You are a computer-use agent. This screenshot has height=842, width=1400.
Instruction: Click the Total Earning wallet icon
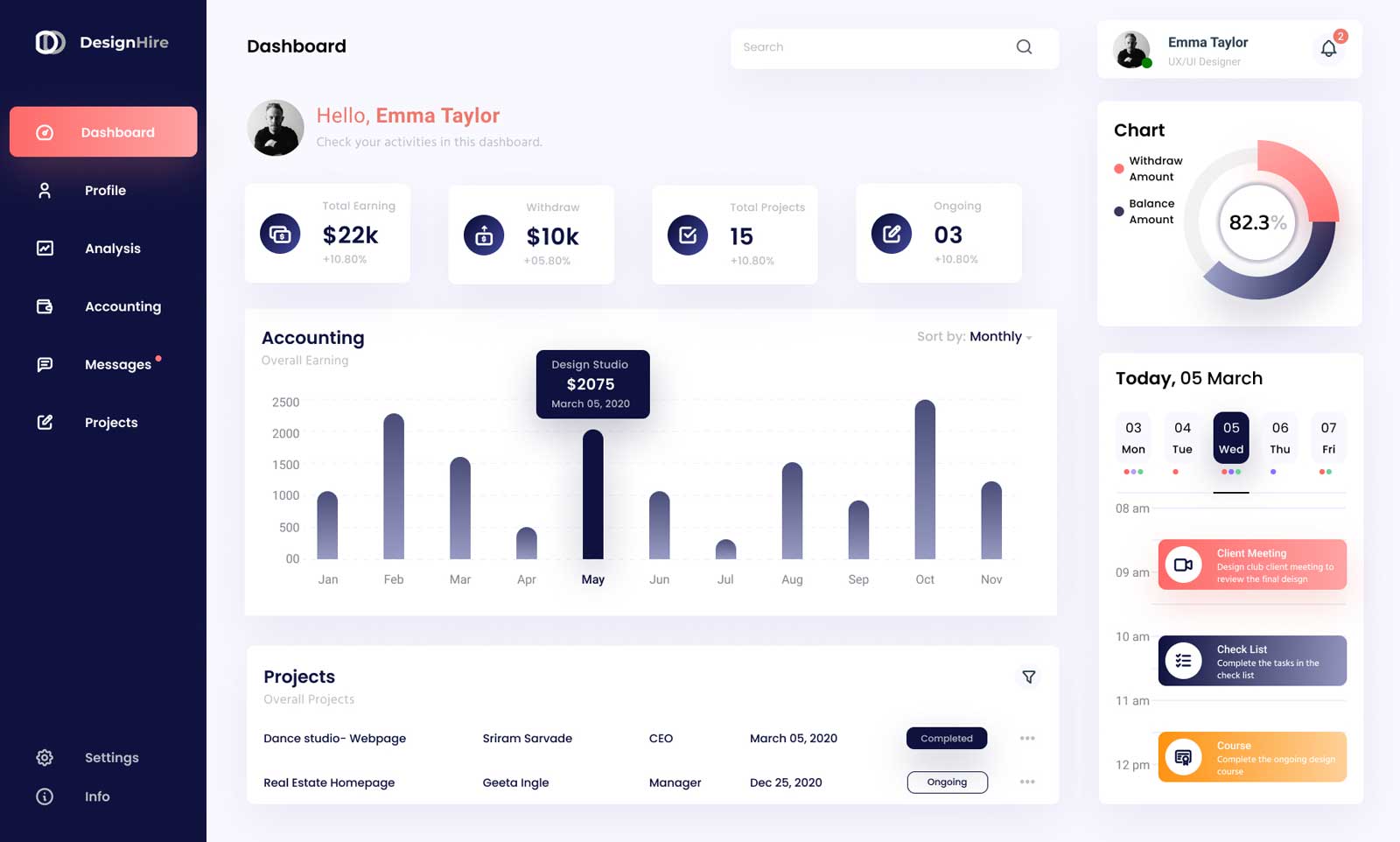280,235
